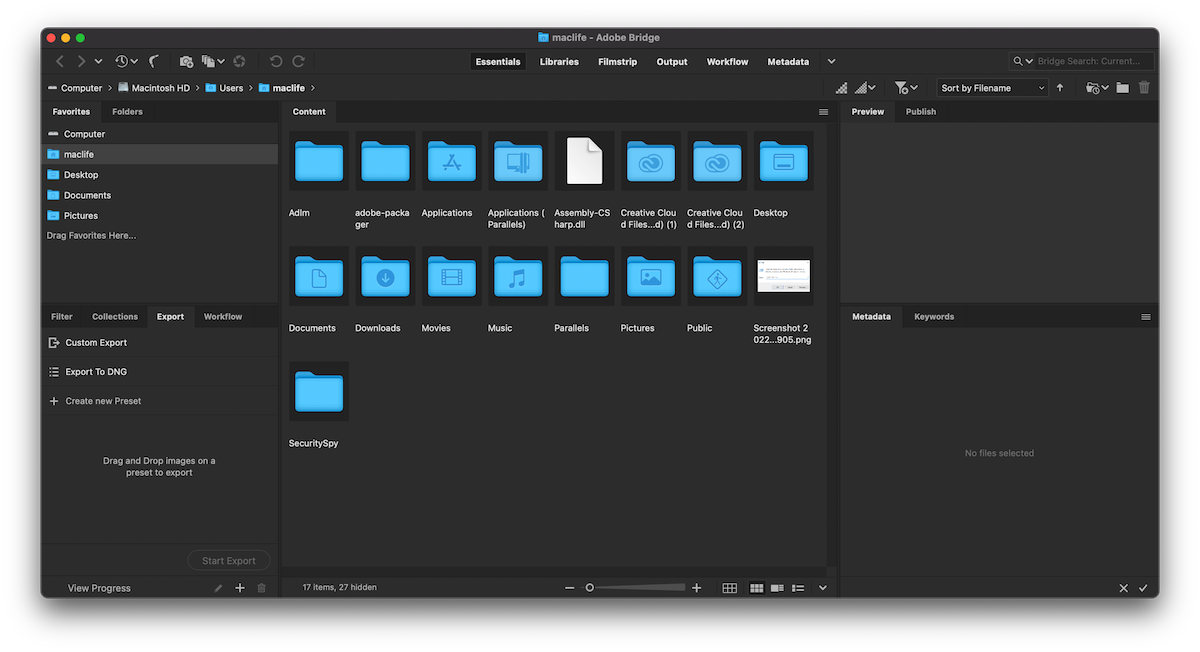1200x652 pixels.
Task: Open the Camera Raw filter in the toolbar
Action: (x=240, y=61)
